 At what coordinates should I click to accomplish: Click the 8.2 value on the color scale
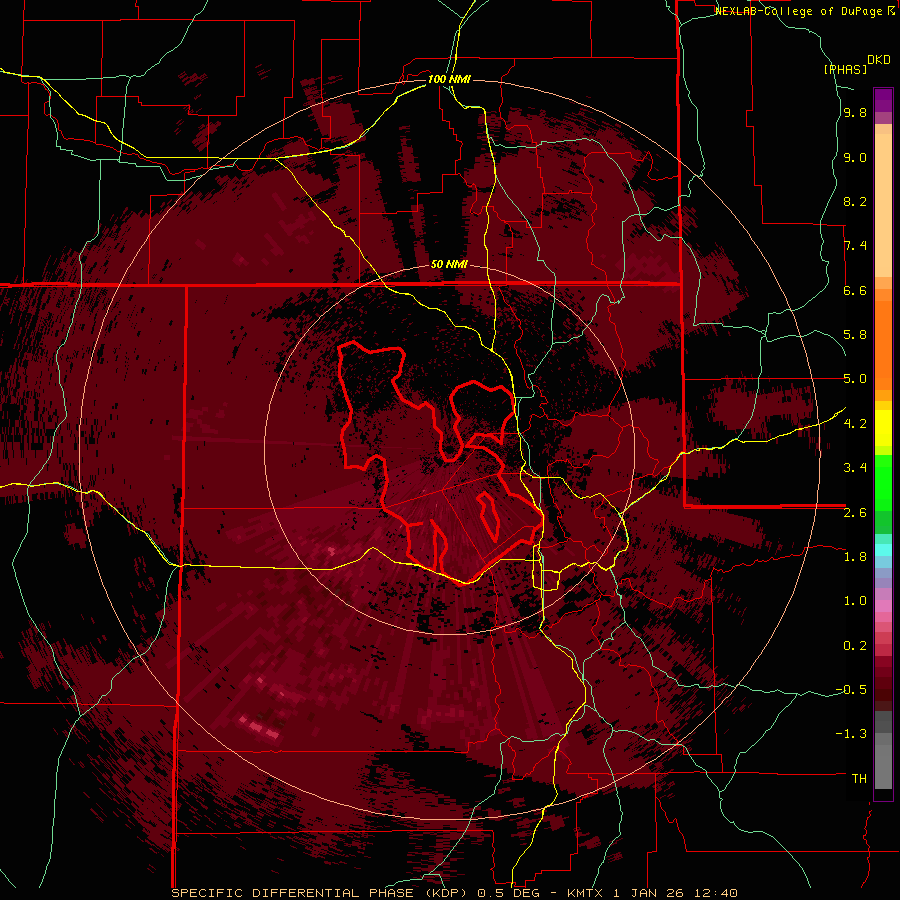click(855, 201)
